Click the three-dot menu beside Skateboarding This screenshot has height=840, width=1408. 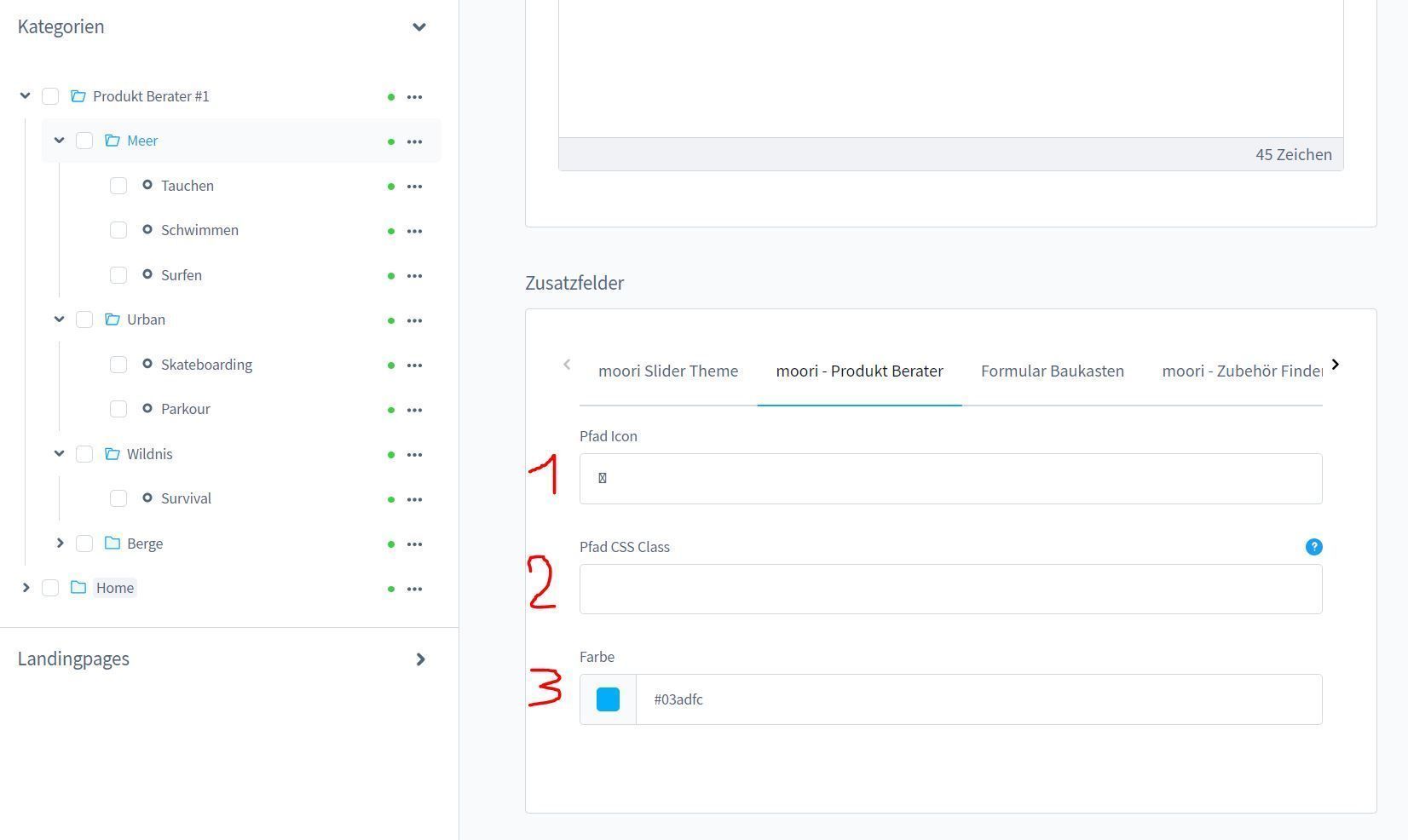pyautogui.click(x=414, y=365)
